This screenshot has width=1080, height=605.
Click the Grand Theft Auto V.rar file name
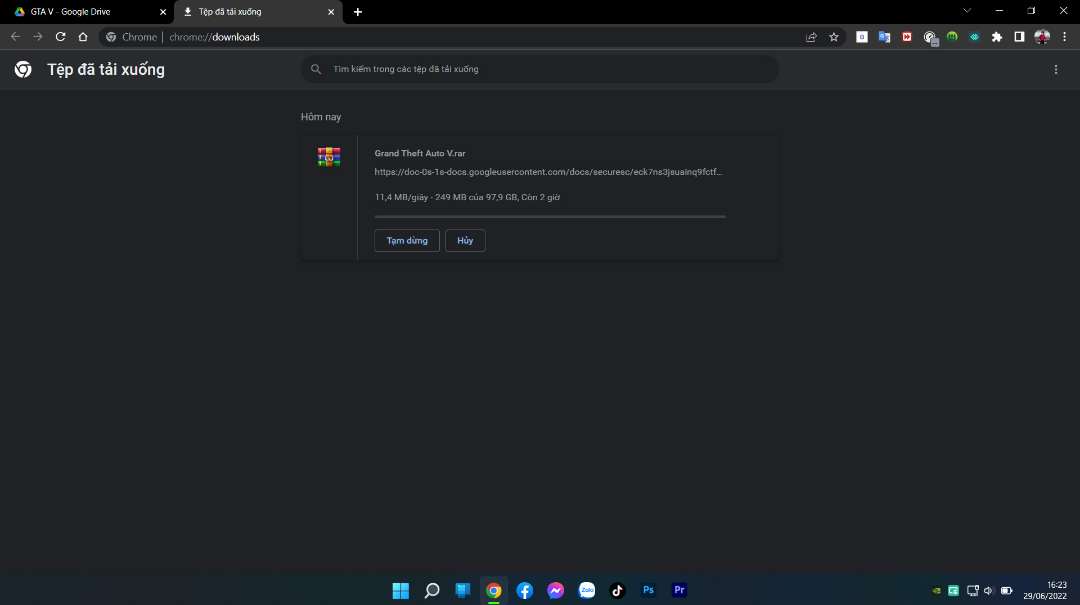420,153
